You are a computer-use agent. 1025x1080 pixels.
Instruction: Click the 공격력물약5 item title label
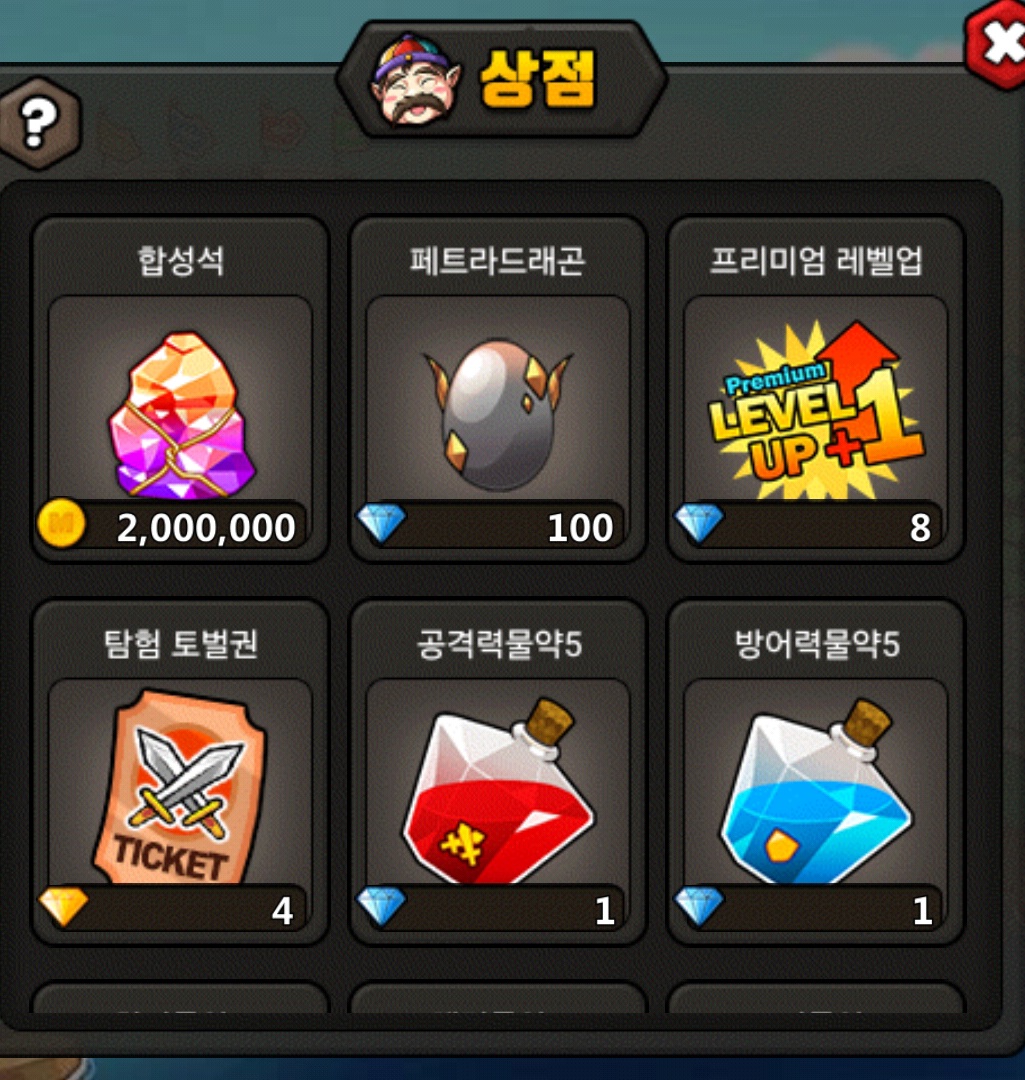point(499,644)
